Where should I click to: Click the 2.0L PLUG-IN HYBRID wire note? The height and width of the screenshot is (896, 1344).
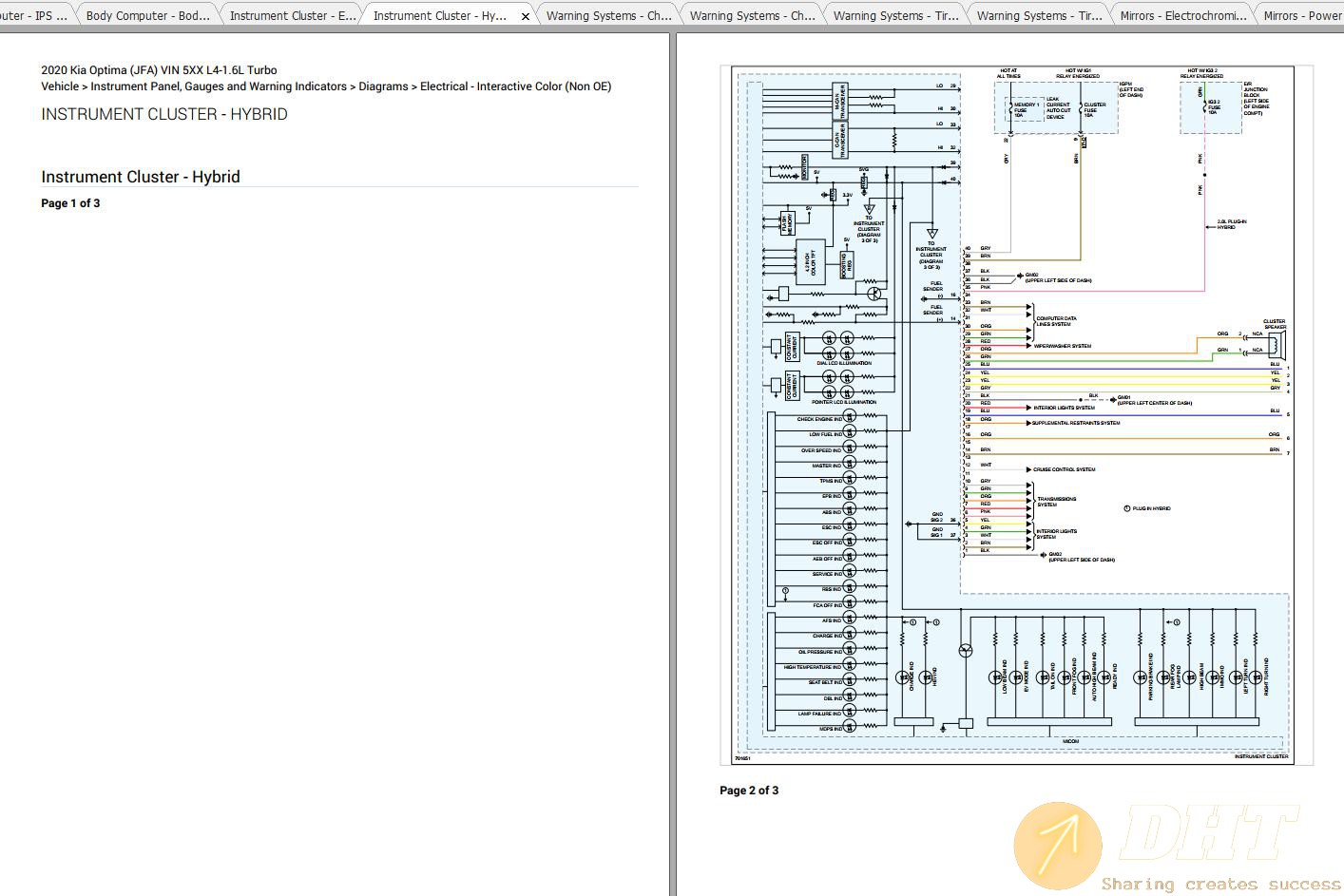pos(1232,224)
